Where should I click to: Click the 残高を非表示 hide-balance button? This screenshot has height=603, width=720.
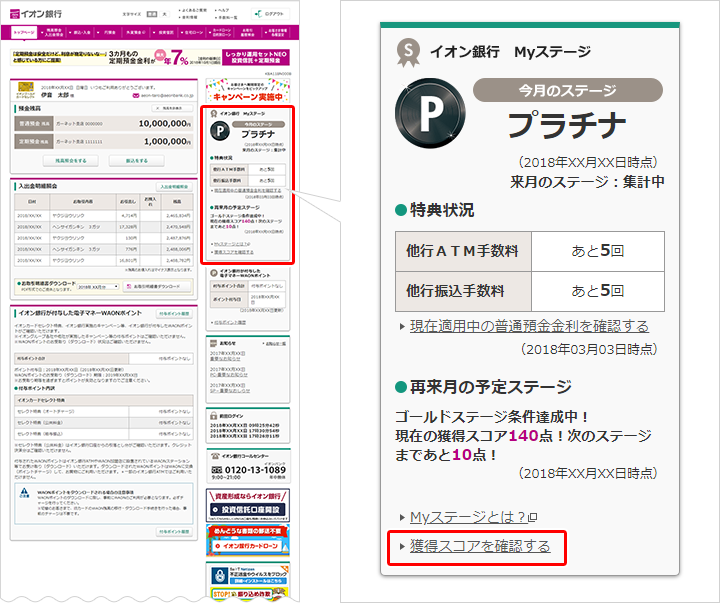(x=173, y=108)
